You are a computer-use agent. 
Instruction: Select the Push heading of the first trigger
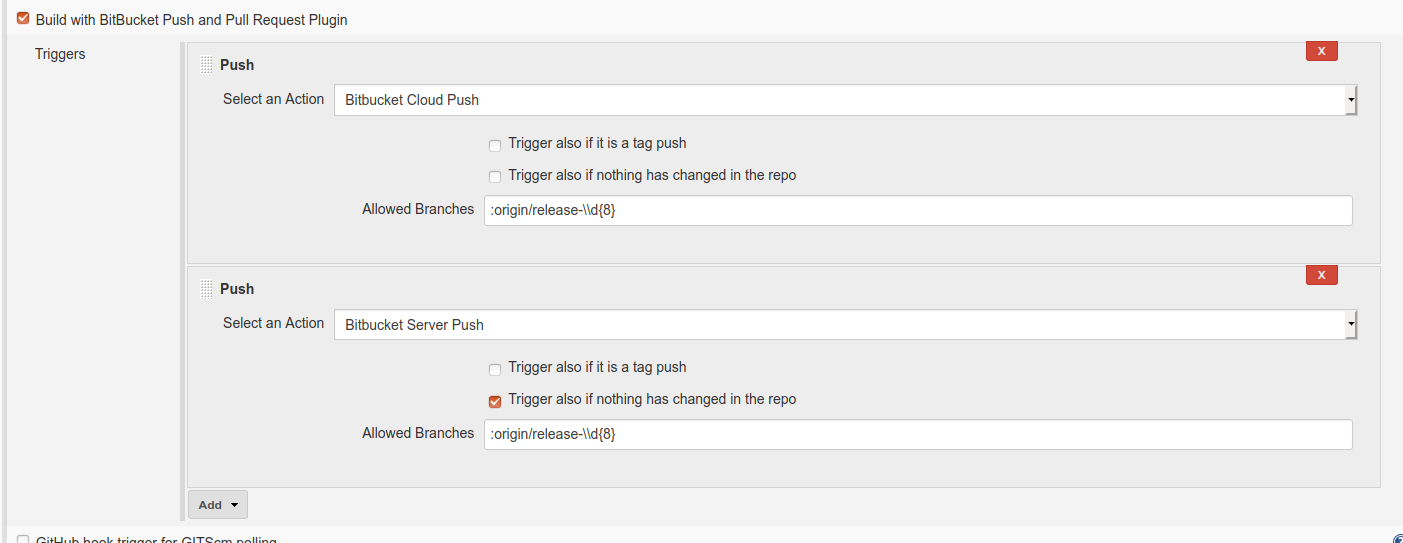tap(237, 65)
